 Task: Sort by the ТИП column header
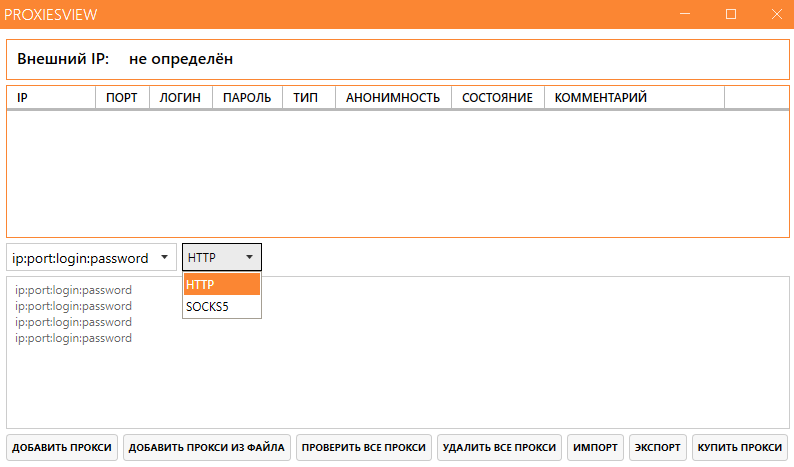pyautogui.click(x=308, y=97)
